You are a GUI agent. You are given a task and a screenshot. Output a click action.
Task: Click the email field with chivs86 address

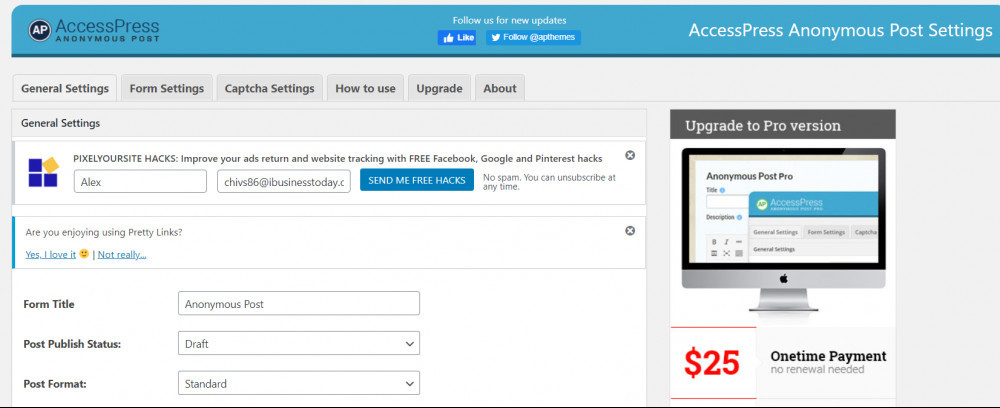pyautogui.click(x=284, y=181)
